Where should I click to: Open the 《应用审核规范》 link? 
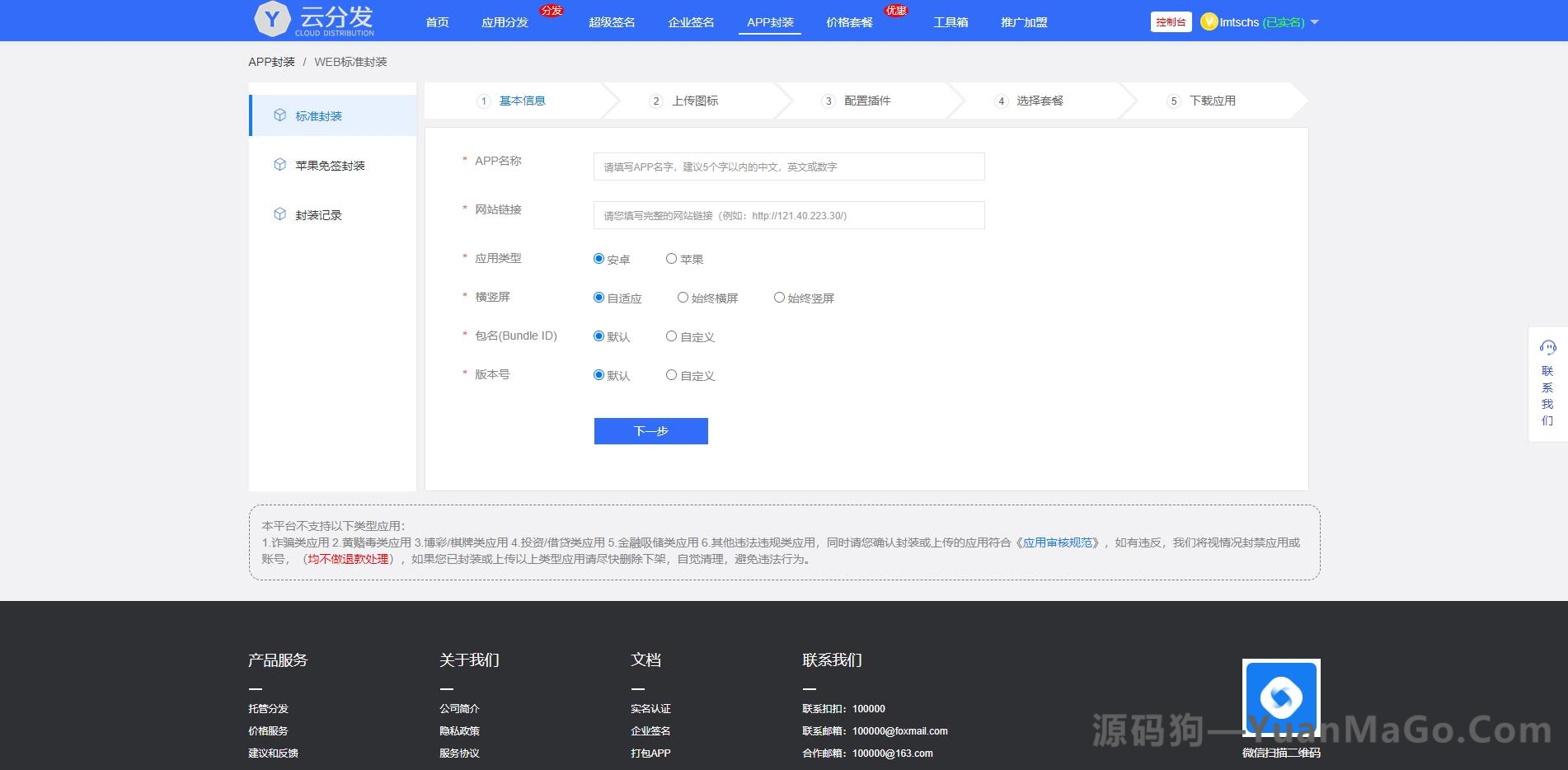pyautogui.click(x=1058, y=542)
